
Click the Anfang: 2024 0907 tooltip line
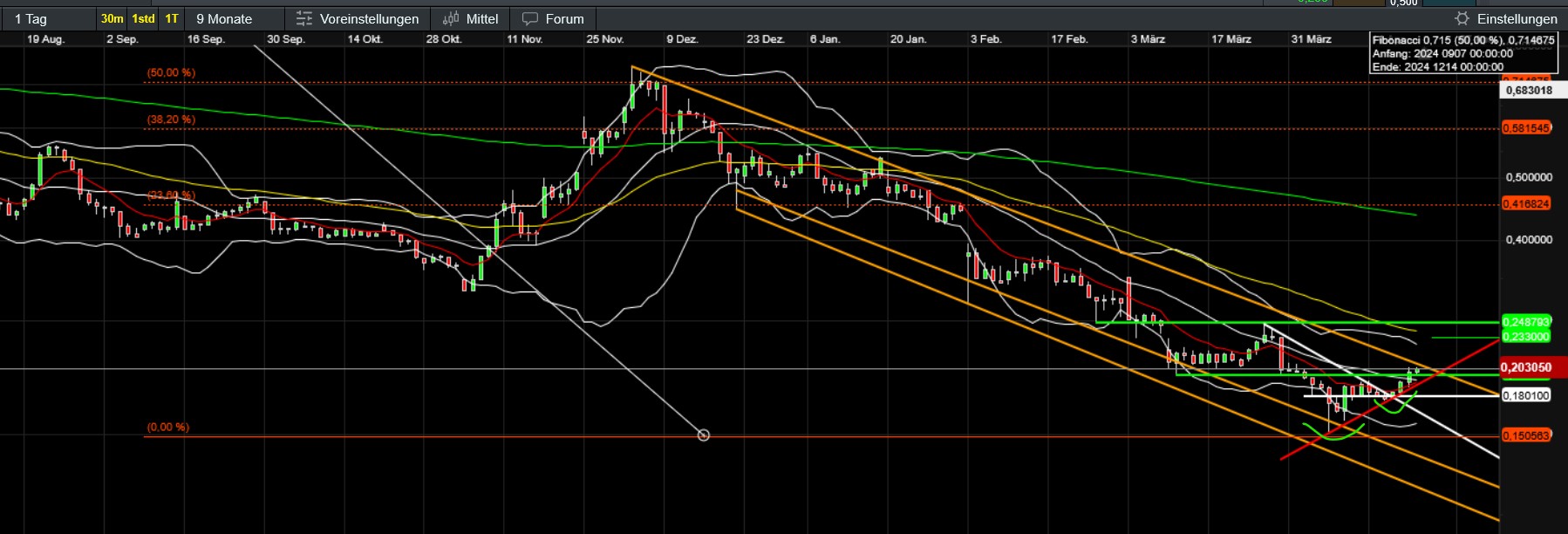pos(1442,53)
